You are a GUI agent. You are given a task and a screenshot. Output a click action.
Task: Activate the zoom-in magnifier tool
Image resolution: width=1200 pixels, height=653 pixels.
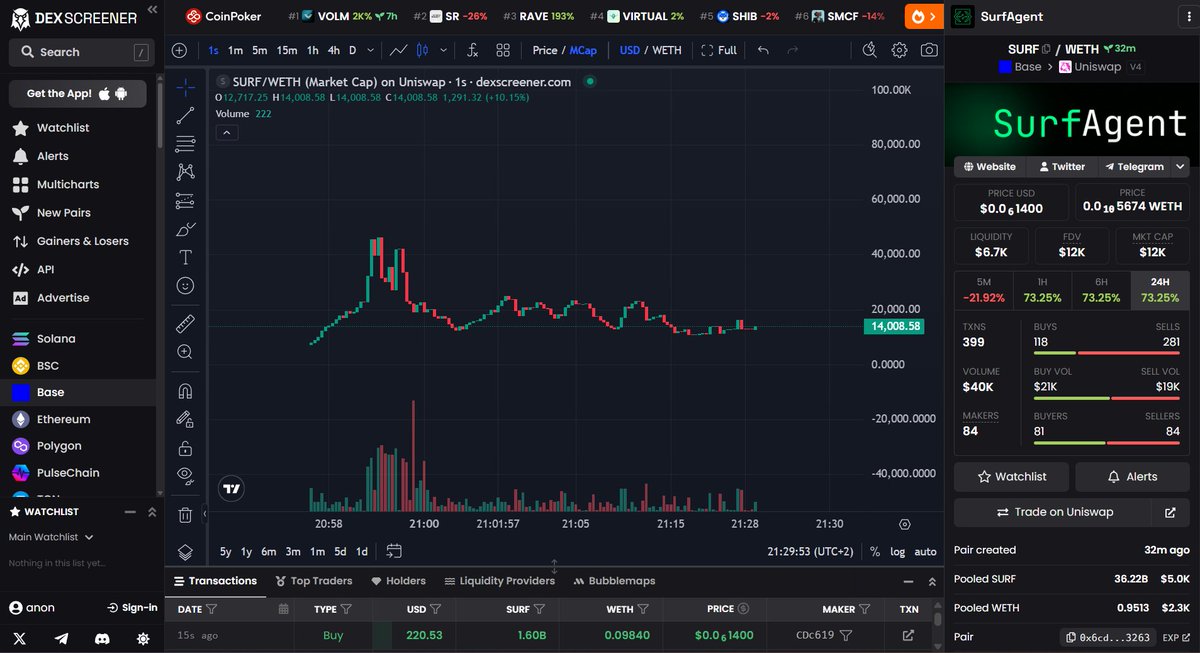click(185, 352)
